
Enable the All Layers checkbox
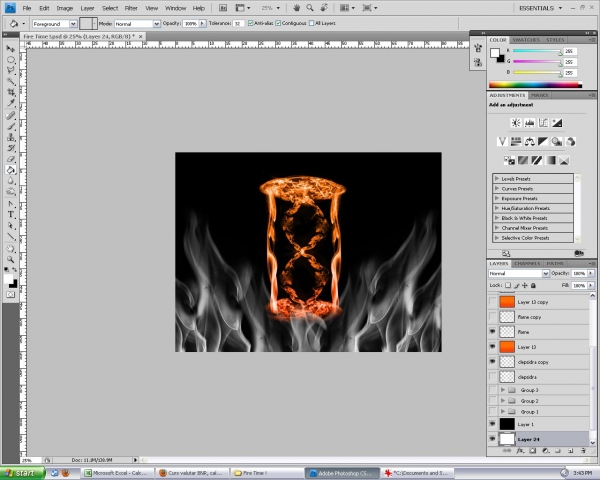[311, 23]
